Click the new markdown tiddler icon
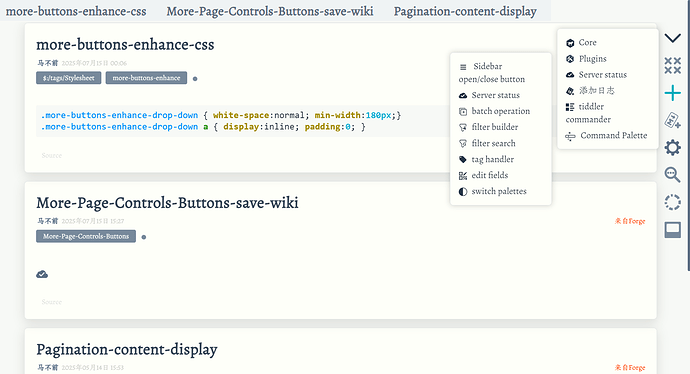 pyautogui.click(x=672, y=120)
